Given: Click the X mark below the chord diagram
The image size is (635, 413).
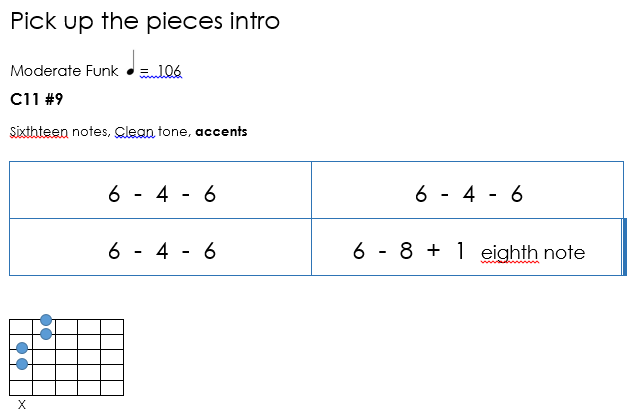Looking at the screenshot, I should click(22, 405).
